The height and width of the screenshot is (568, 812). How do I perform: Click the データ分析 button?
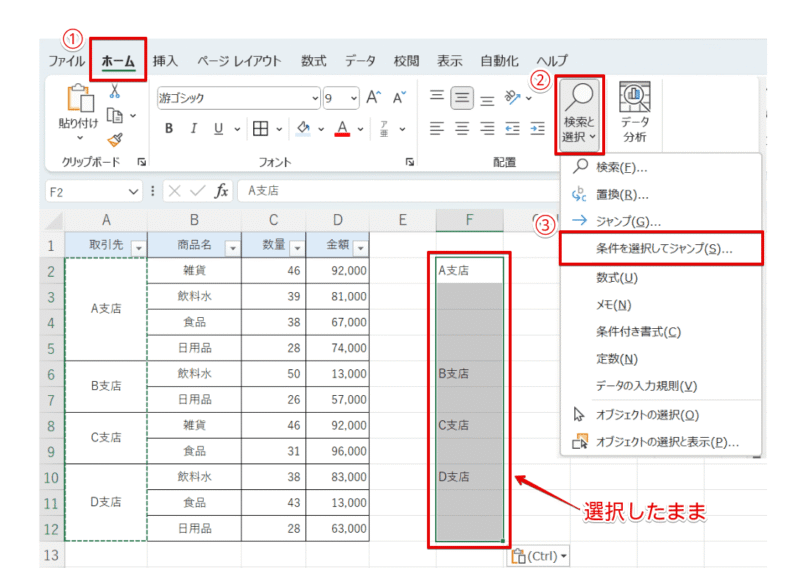[635, 112]
